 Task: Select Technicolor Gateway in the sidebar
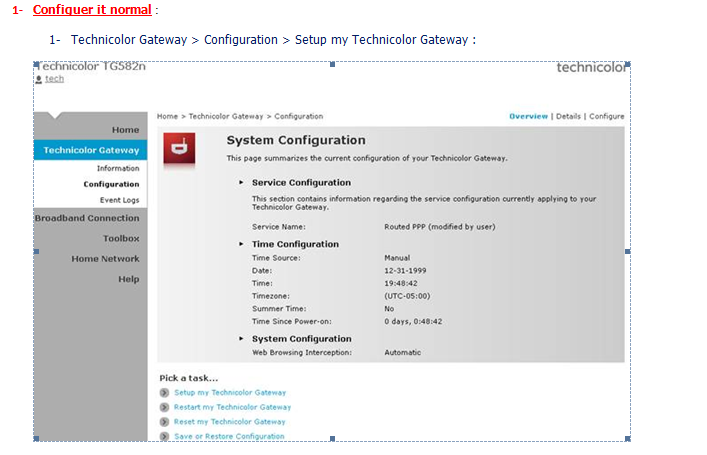pyautogui.click(x=91, y=150)
